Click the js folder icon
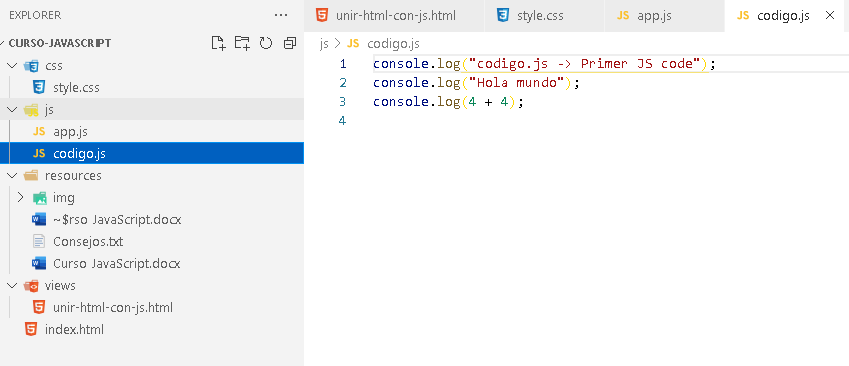This screenshot has width=849, height=366. pos(31,110)
